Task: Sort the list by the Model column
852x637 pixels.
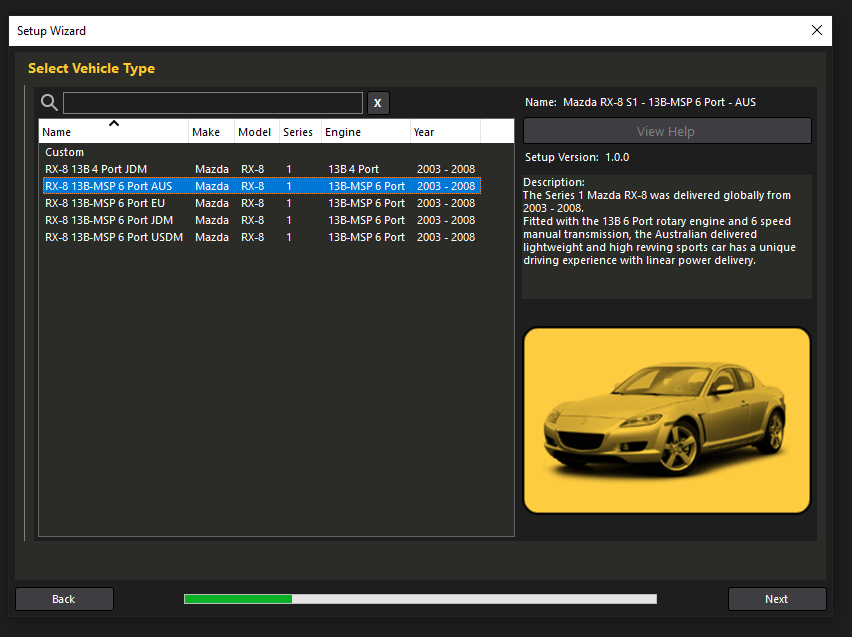Action: pyautogui.click(x=256, y=132)
